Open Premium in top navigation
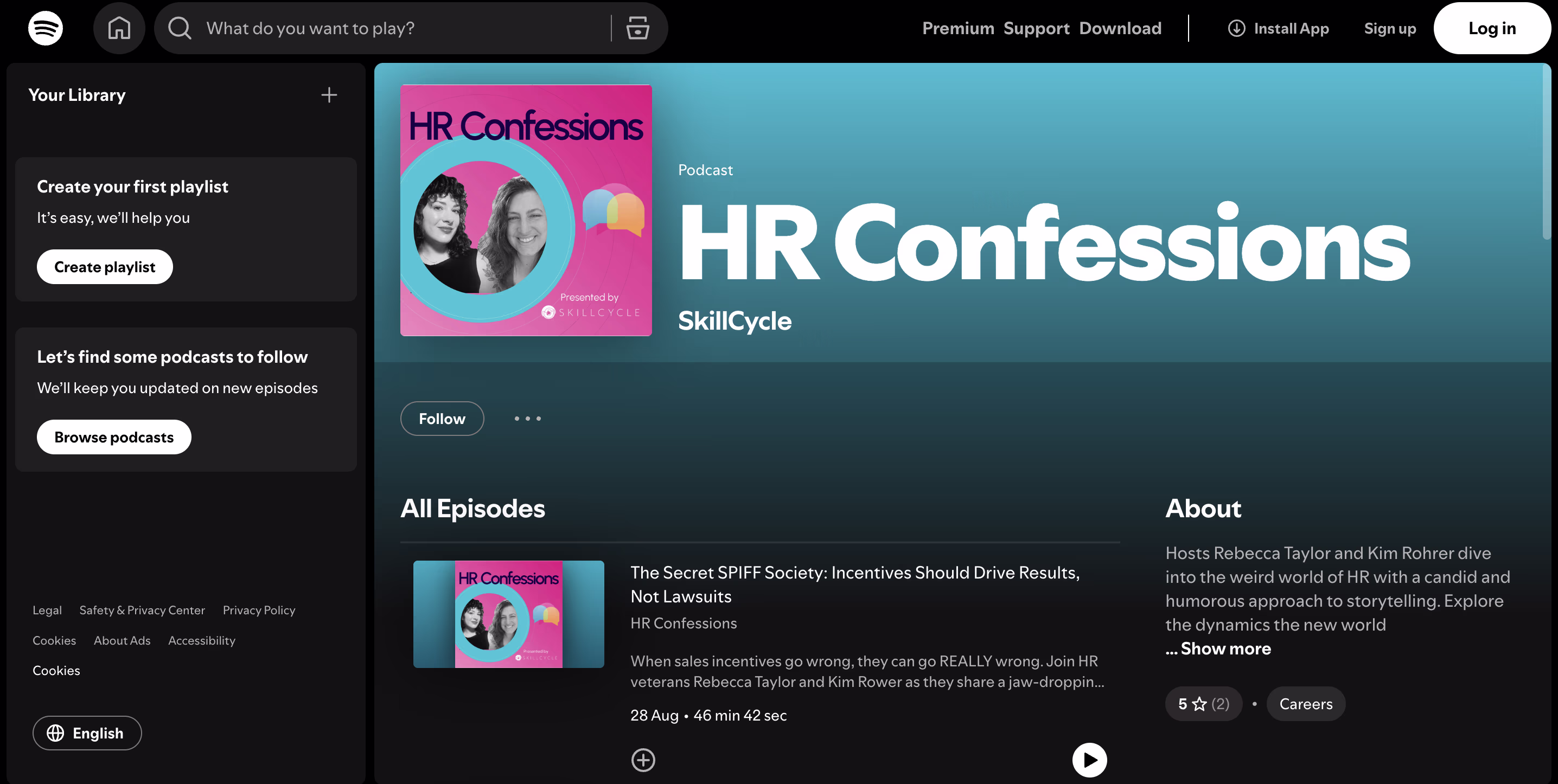The image size is (1558, 784). pos(958,28)
